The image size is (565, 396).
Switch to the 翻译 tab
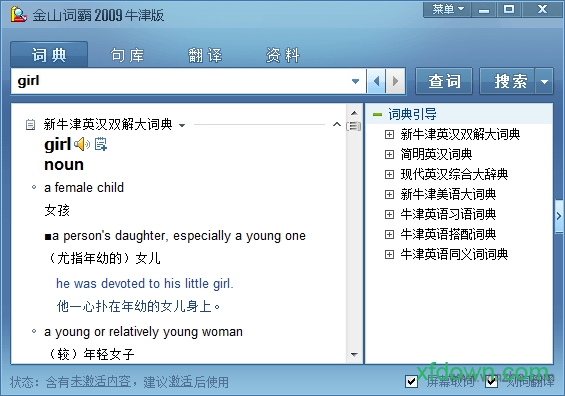[205, 55]
